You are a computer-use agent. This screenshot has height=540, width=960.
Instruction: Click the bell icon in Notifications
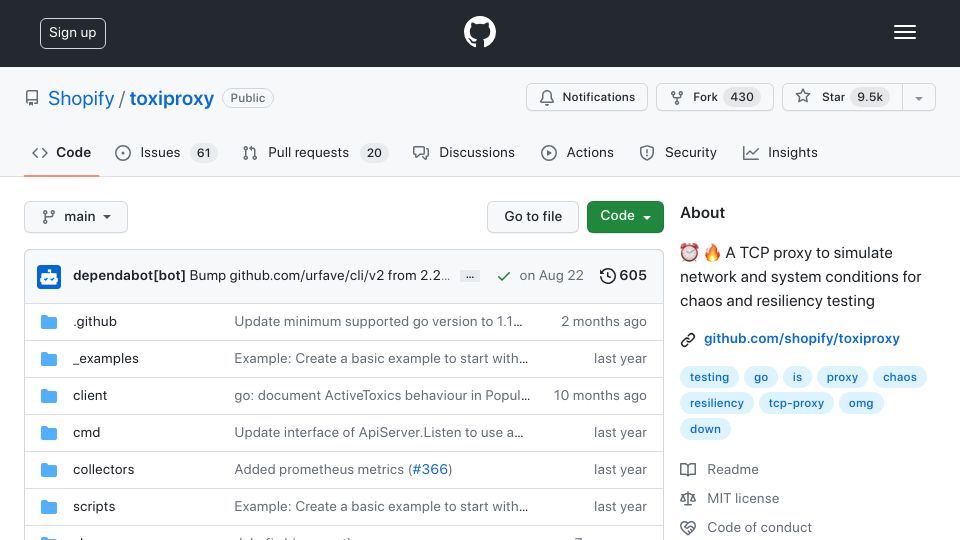pyautogui.click(x=547, y=97)
